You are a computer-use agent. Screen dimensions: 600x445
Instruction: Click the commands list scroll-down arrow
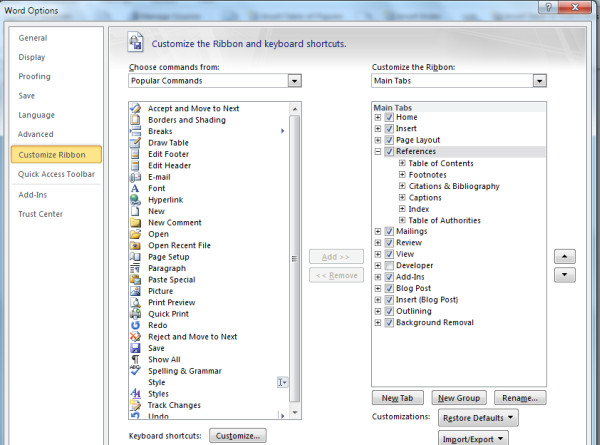(x=295, y=413)
